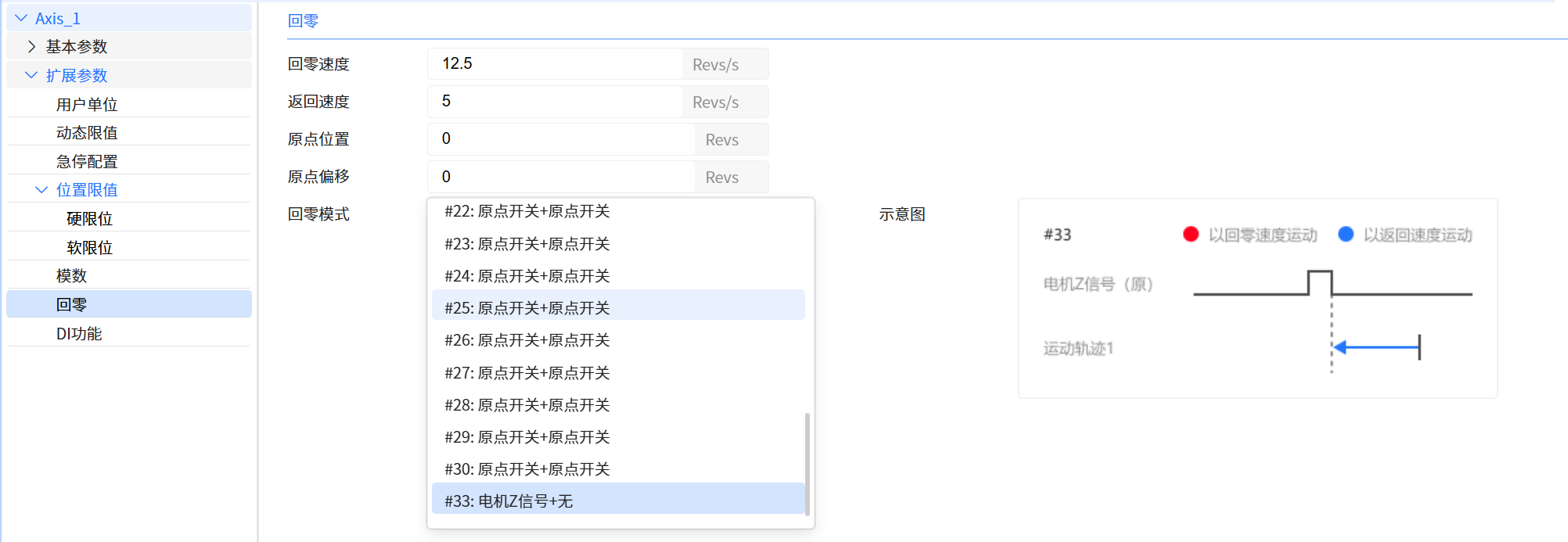Click the 基本参数 label
Screen dimensions: 1568x542
point(77,47)
